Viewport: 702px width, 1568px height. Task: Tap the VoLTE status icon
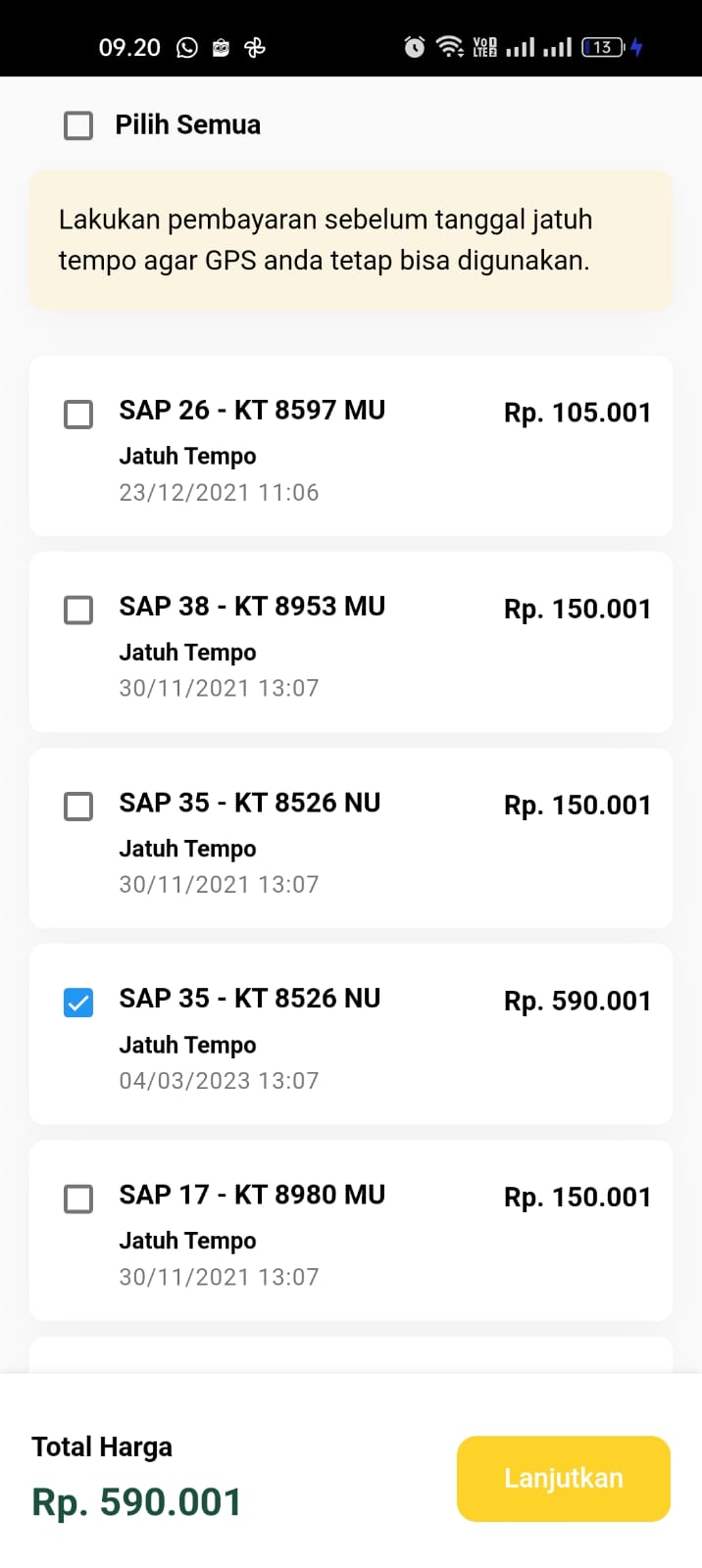(x=485, y=47)
